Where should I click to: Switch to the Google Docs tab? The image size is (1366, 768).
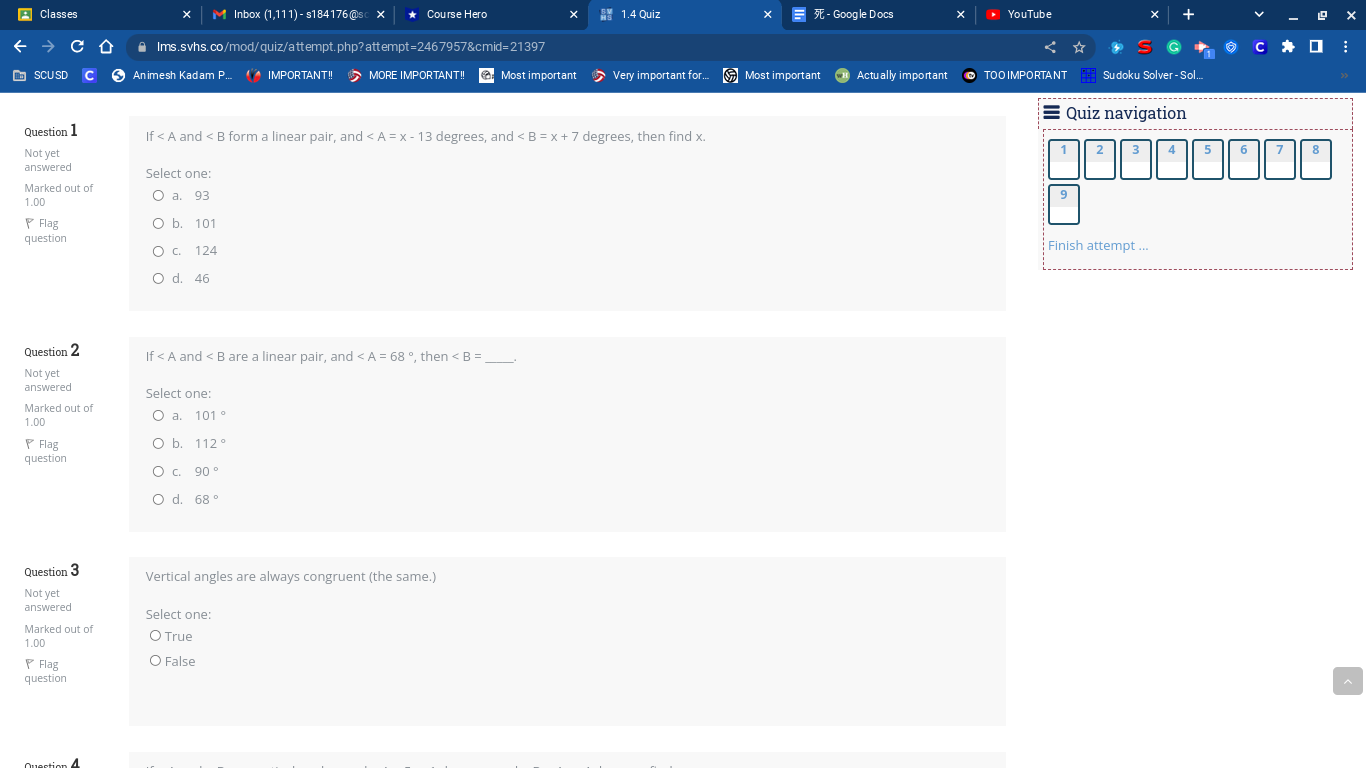point(876,14)
